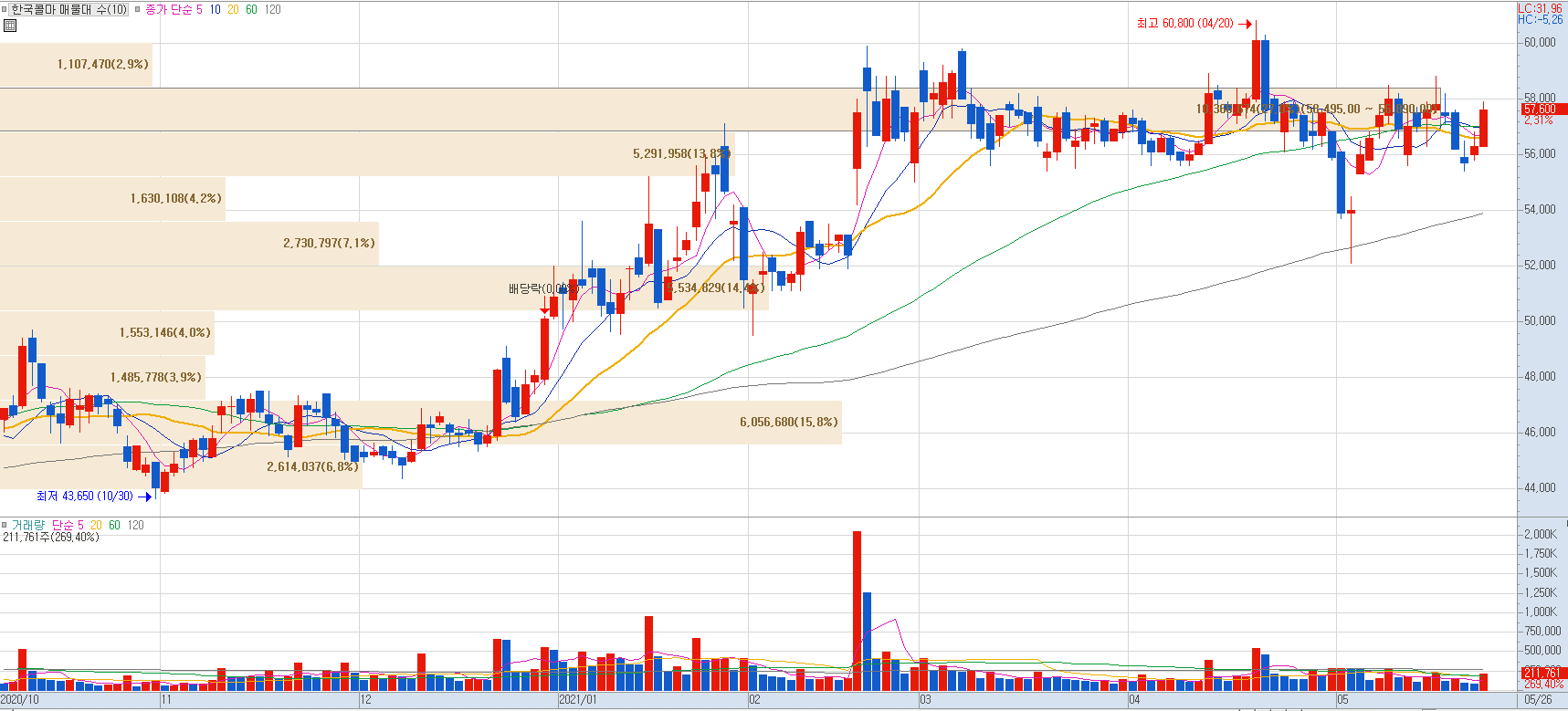1568x711 pixels.
Task: Click the 211,761주(269.40%) volume readout
Action: pyautogui.click(x=51, y=538)
